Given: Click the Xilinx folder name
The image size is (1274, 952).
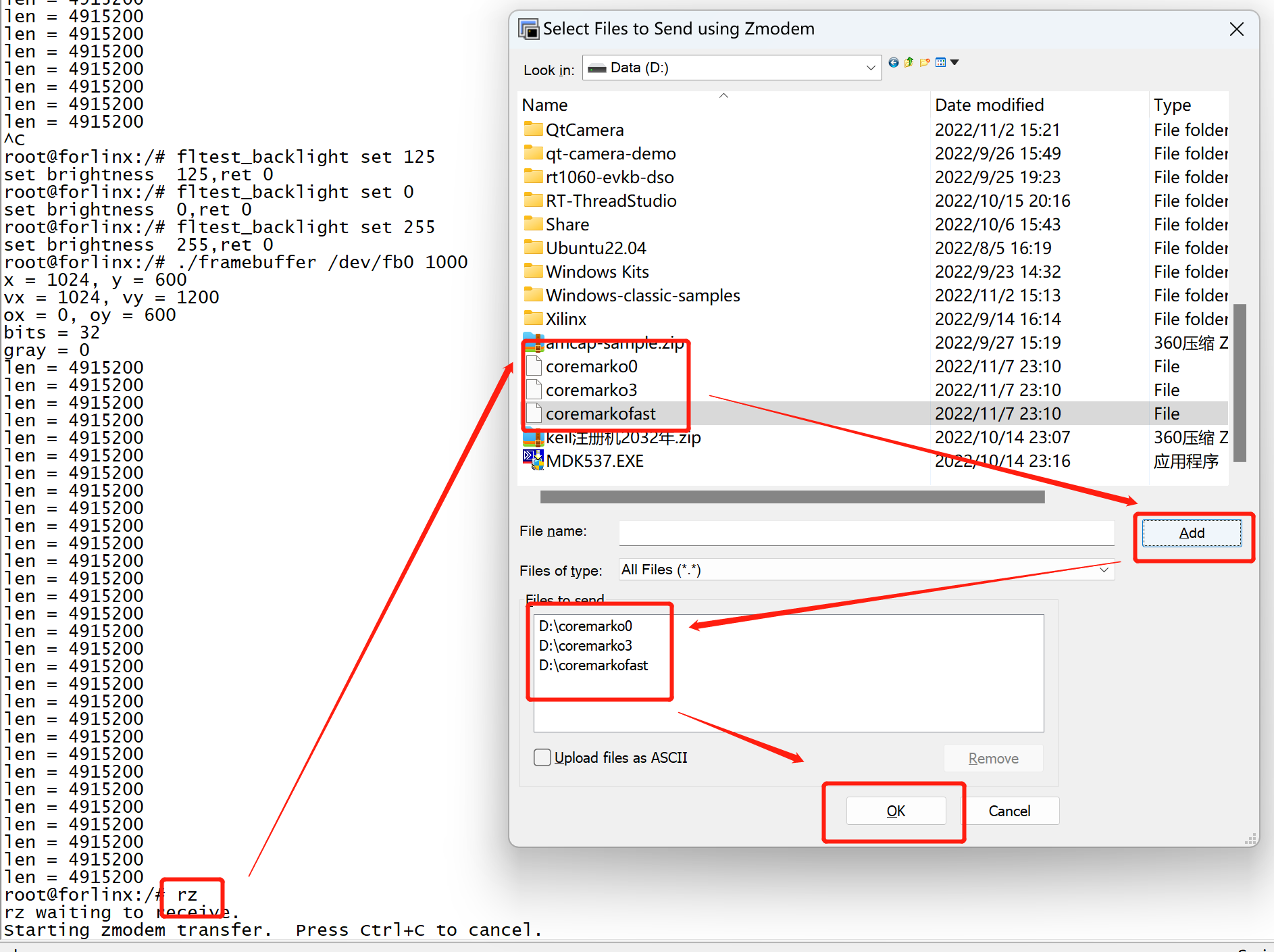Looking at the screenshot, I should (566, 319).
